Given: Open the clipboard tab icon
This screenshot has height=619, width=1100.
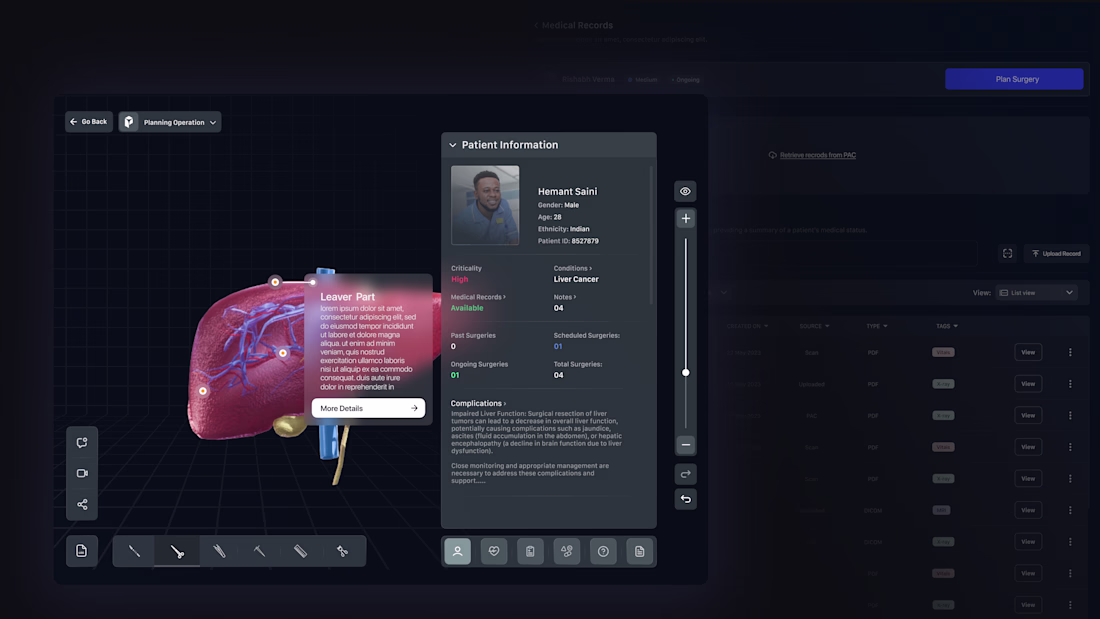Looking at the screenshot, I should [x=530, y=552].
